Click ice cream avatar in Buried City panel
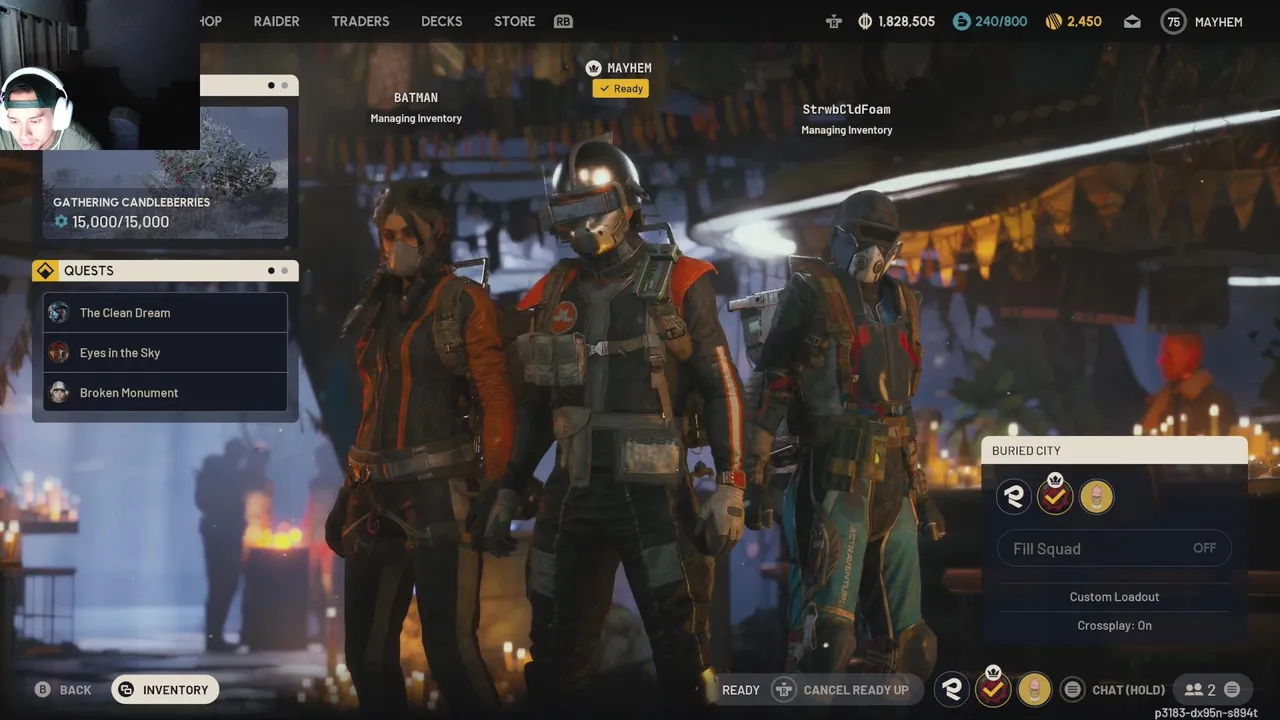This screenshot has width=1280, height=720. (x=1096, y=497)
